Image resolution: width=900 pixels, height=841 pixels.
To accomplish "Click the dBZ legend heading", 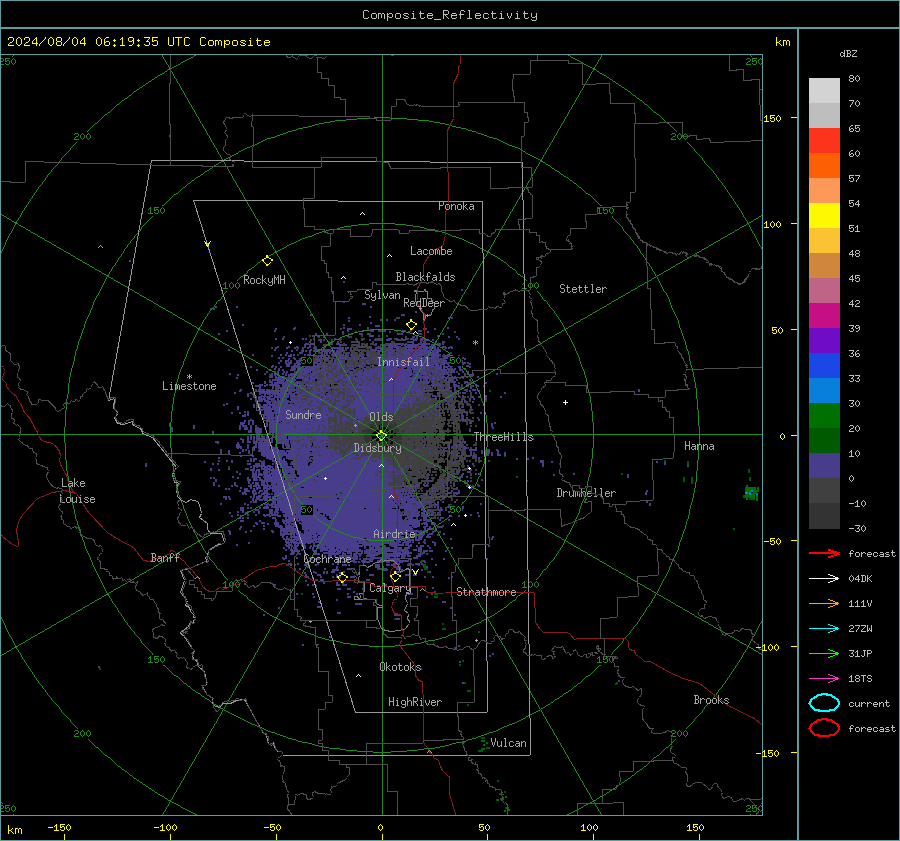I will pos(848,53).
